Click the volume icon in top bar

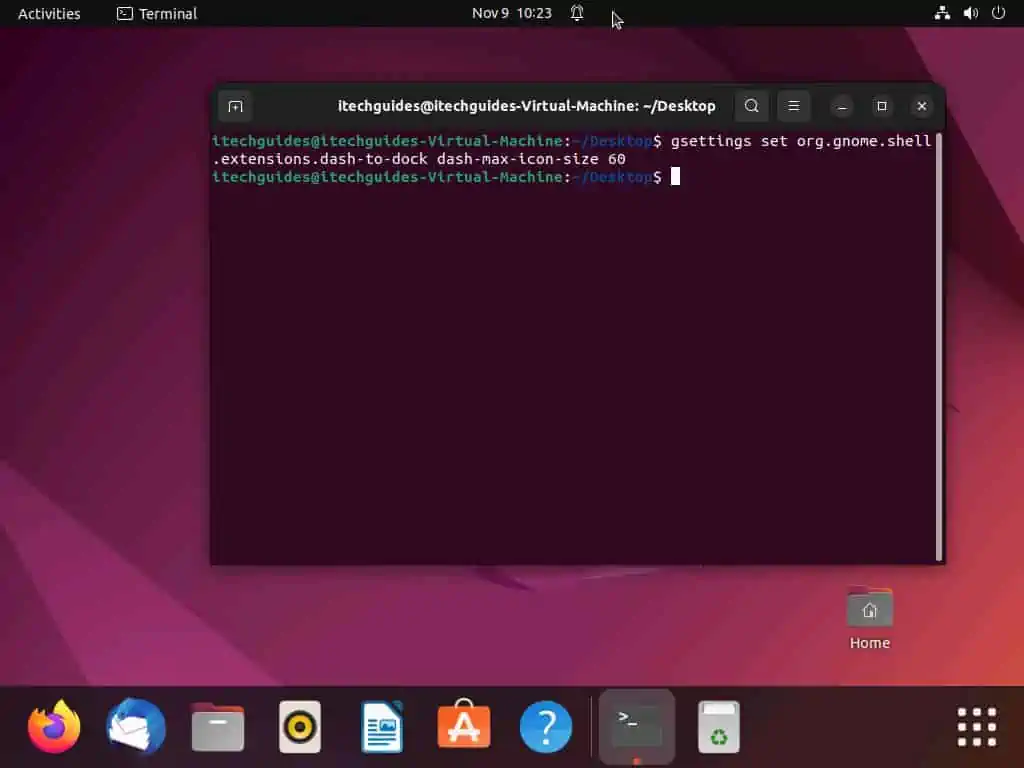tap(970, 14)
